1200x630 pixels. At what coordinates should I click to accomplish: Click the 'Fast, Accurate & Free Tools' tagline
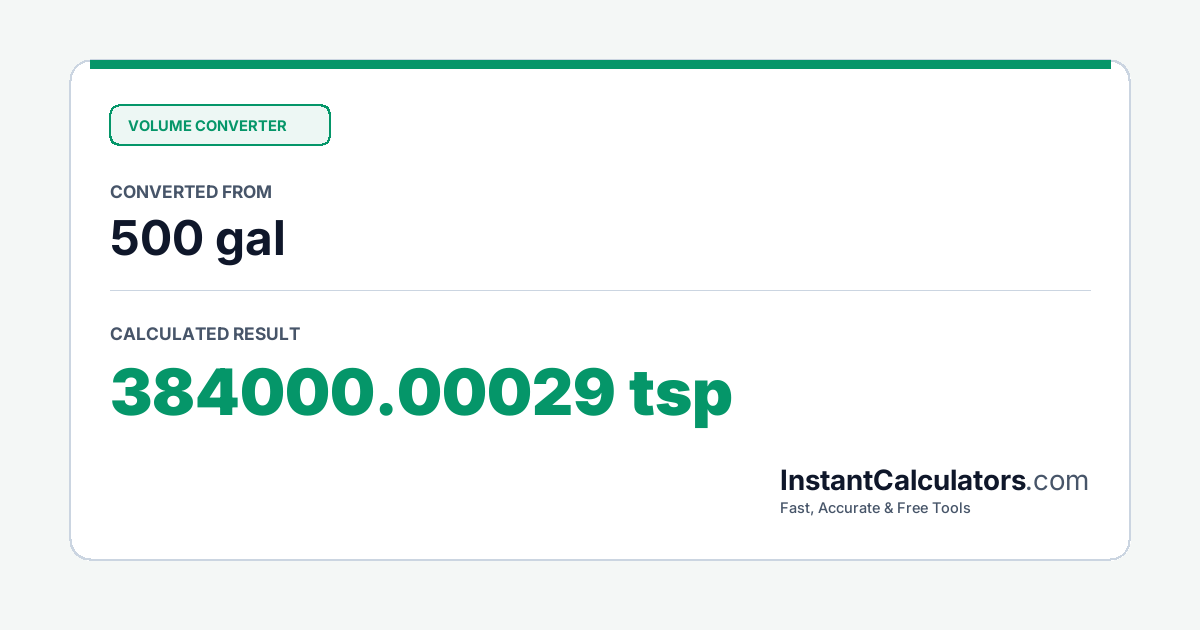click(x=875, y=508)
